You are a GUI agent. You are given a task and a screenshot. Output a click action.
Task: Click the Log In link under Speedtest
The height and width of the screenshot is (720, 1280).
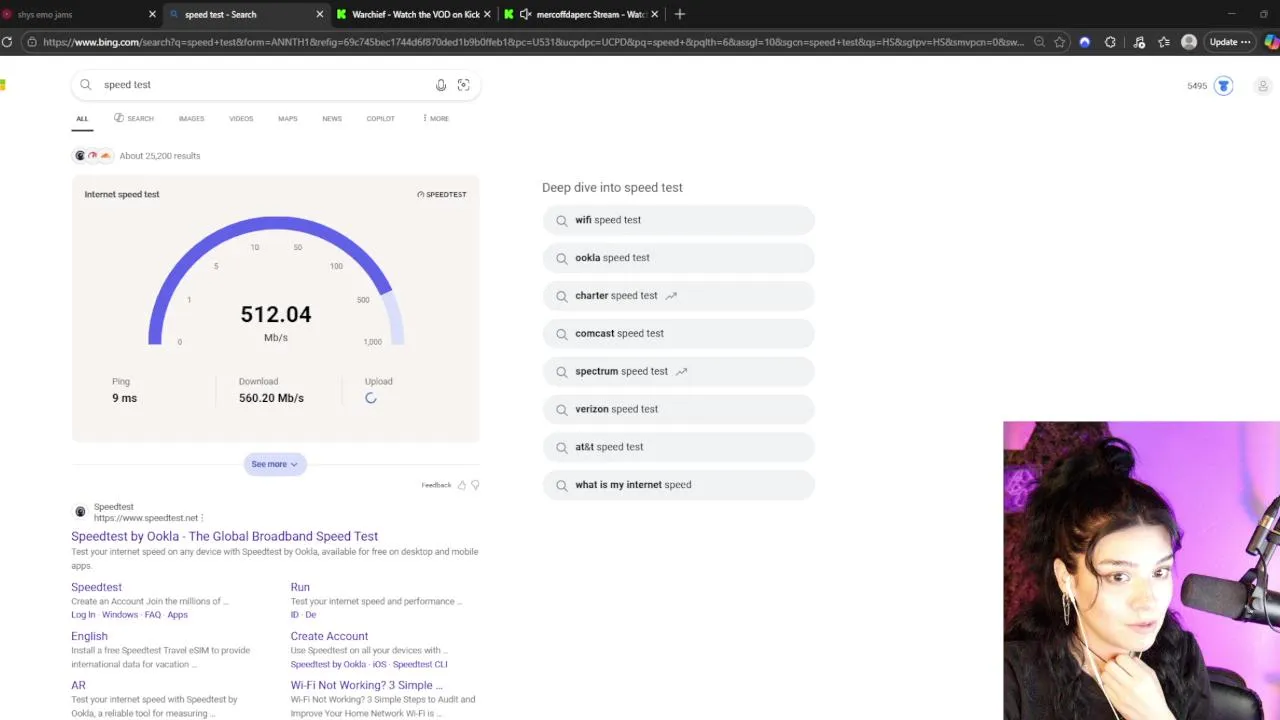click(x=83, y=615)
